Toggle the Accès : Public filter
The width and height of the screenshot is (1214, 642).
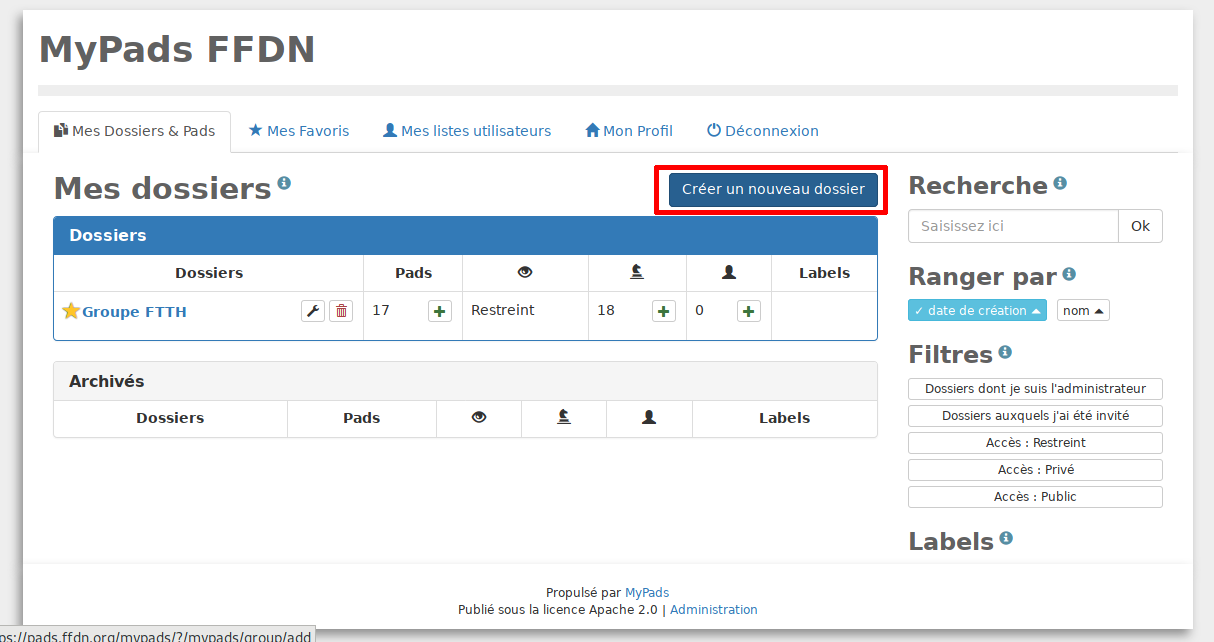(x=1035, y=497)
